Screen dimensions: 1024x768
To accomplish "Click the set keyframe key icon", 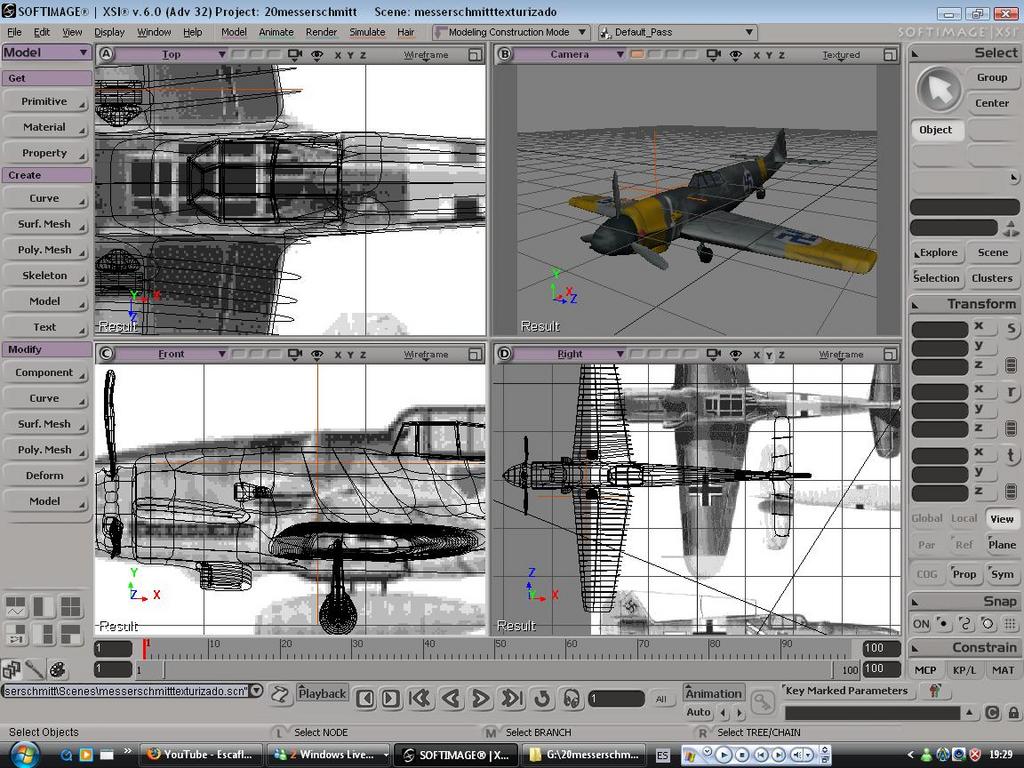I will point(762,703).
